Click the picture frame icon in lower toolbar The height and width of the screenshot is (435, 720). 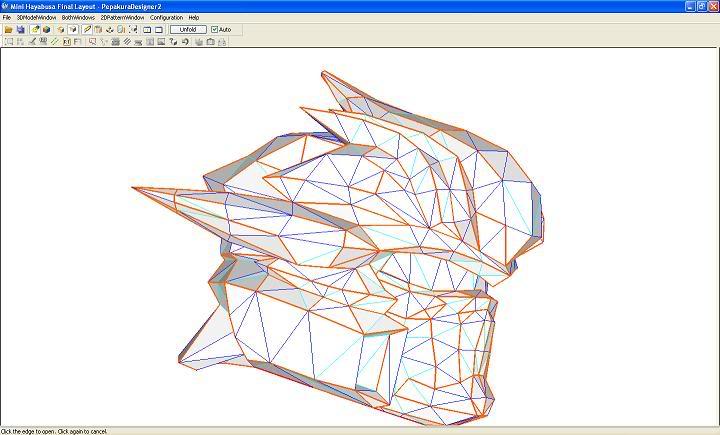pyautogui.click(x=161, y=42)
